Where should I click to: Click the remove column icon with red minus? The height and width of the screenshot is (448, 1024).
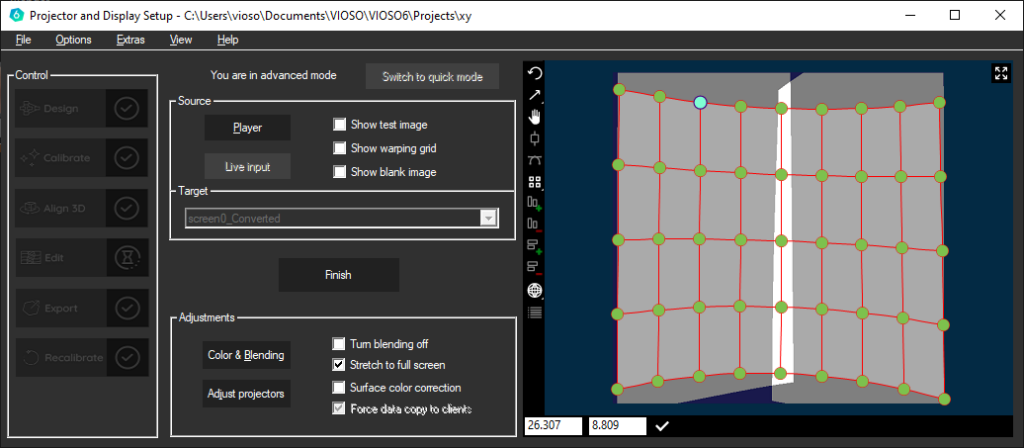[535, 225]
